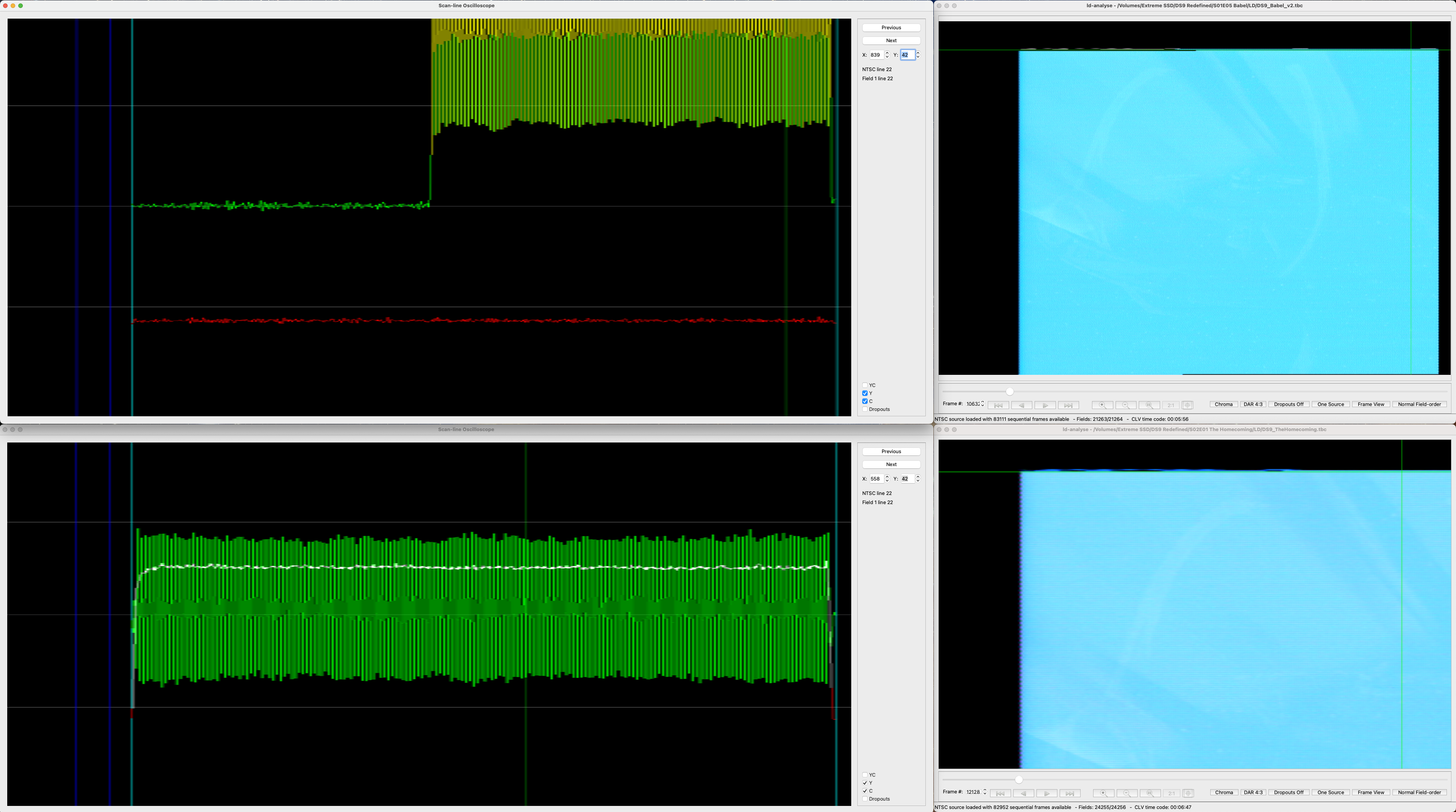This screenshot has width=1456, height=812.
Task: Click X value stepper in top oscilloscope
Action: (x=887, y=55)
